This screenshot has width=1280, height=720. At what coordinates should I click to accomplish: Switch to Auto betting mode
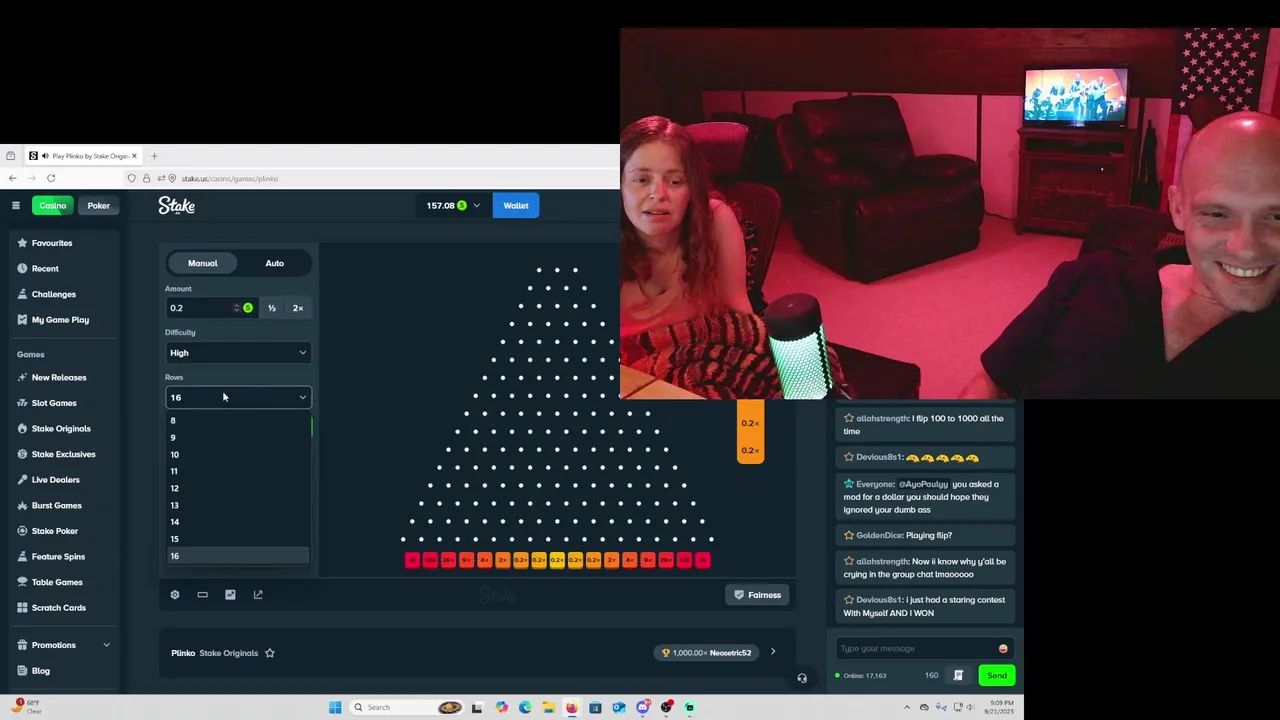(x=274, y=263)
